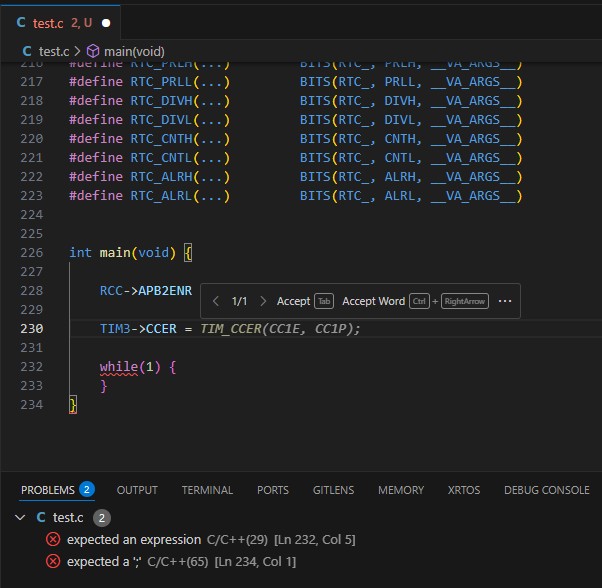Collapse the test.c problems group

[x=20, y=517]
